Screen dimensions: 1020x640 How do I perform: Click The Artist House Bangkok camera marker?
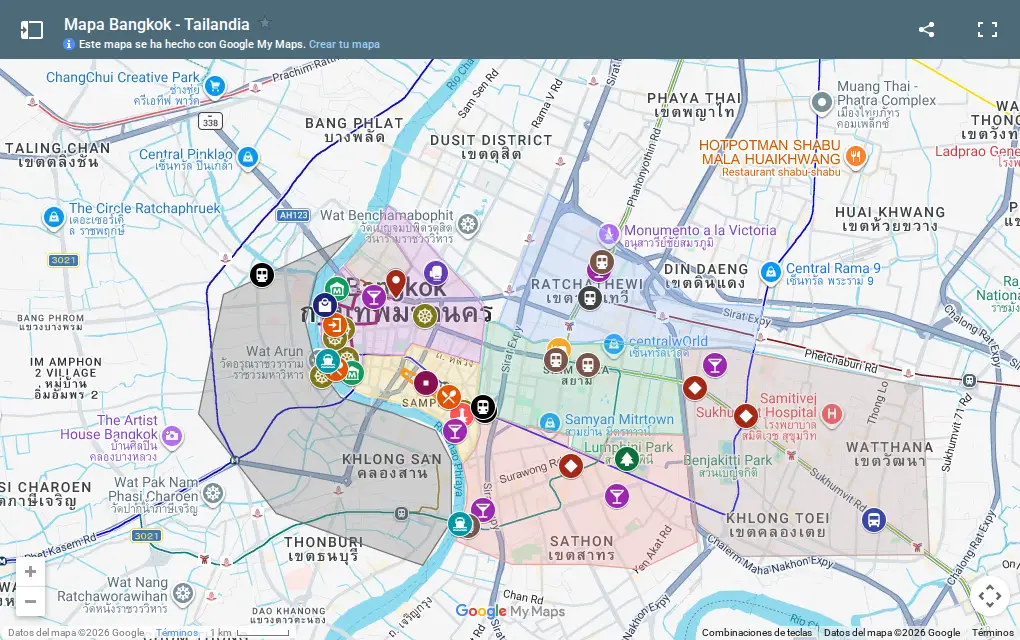(x=172, y=436)
